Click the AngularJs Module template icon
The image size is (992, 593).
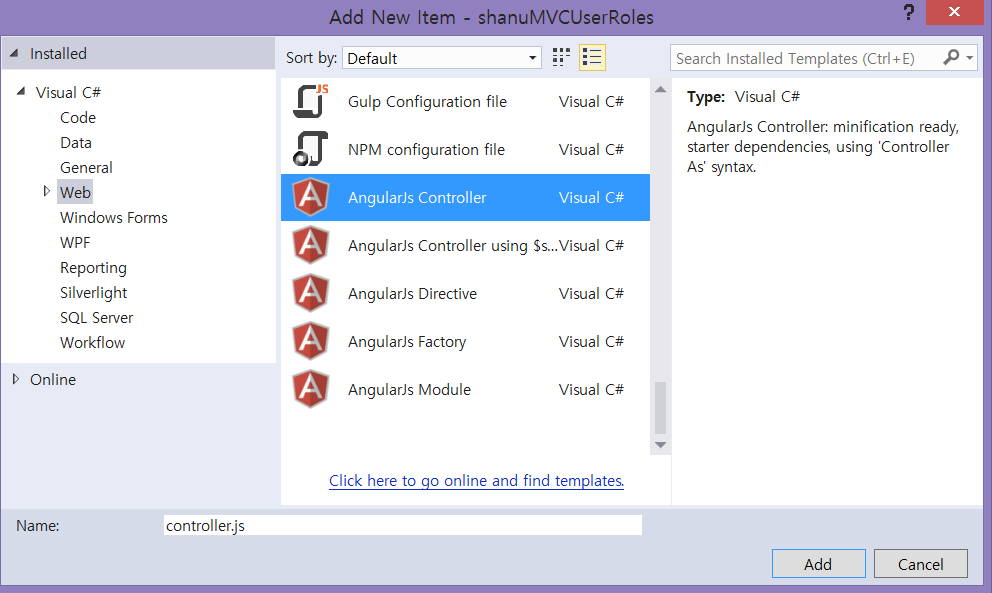pyautogui.click(x=311, y=389)
